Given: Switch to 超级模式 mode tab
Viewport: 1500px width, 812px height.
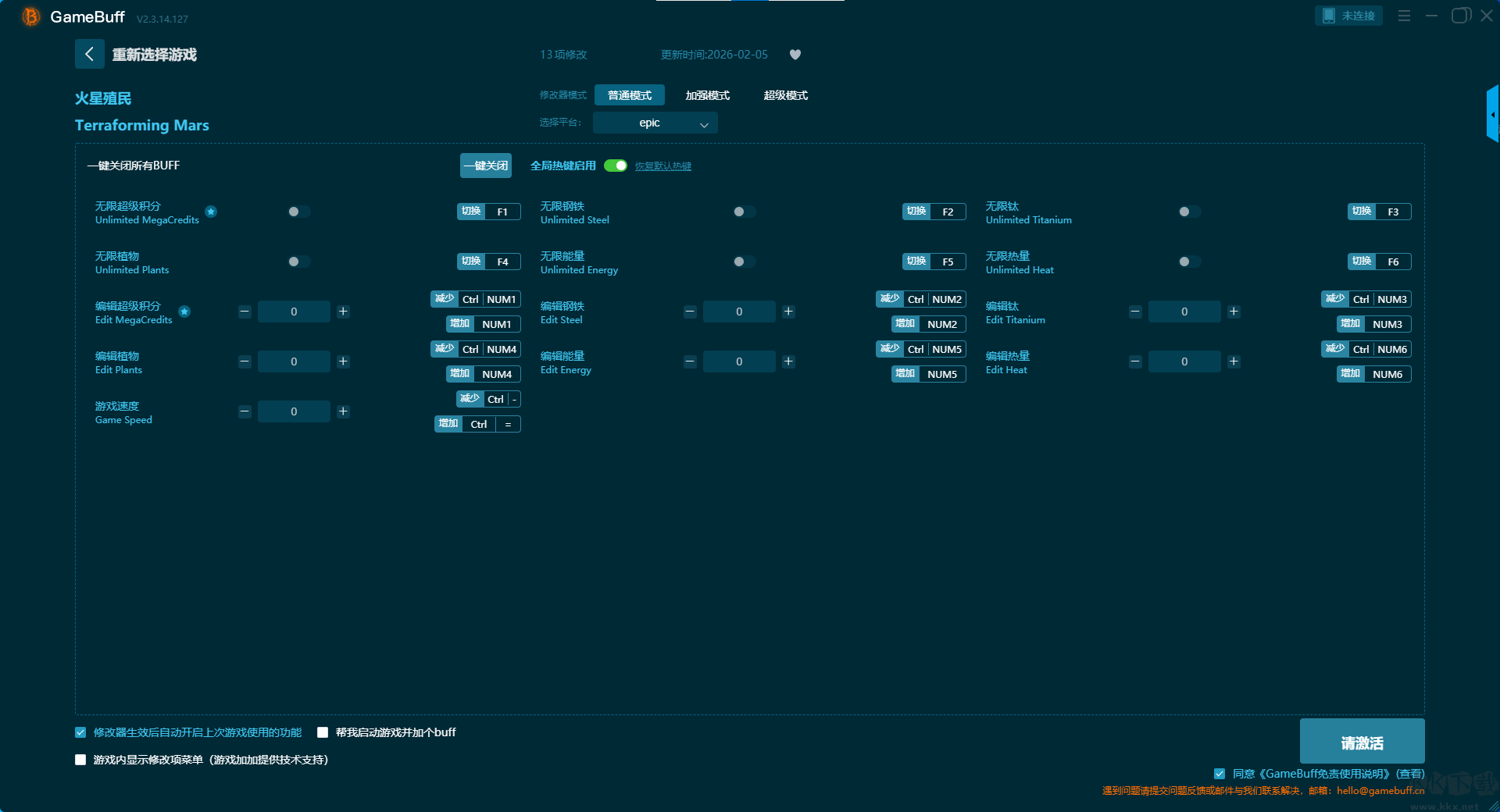Looking at the screenshot, I should tap(786, 95).
